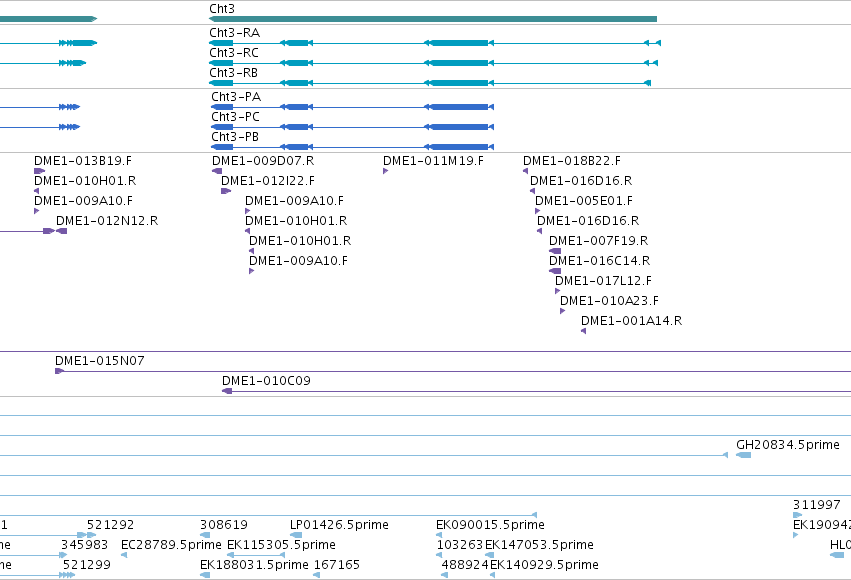
Task: Select the 521292 EST label
Action: coord(111,525)
